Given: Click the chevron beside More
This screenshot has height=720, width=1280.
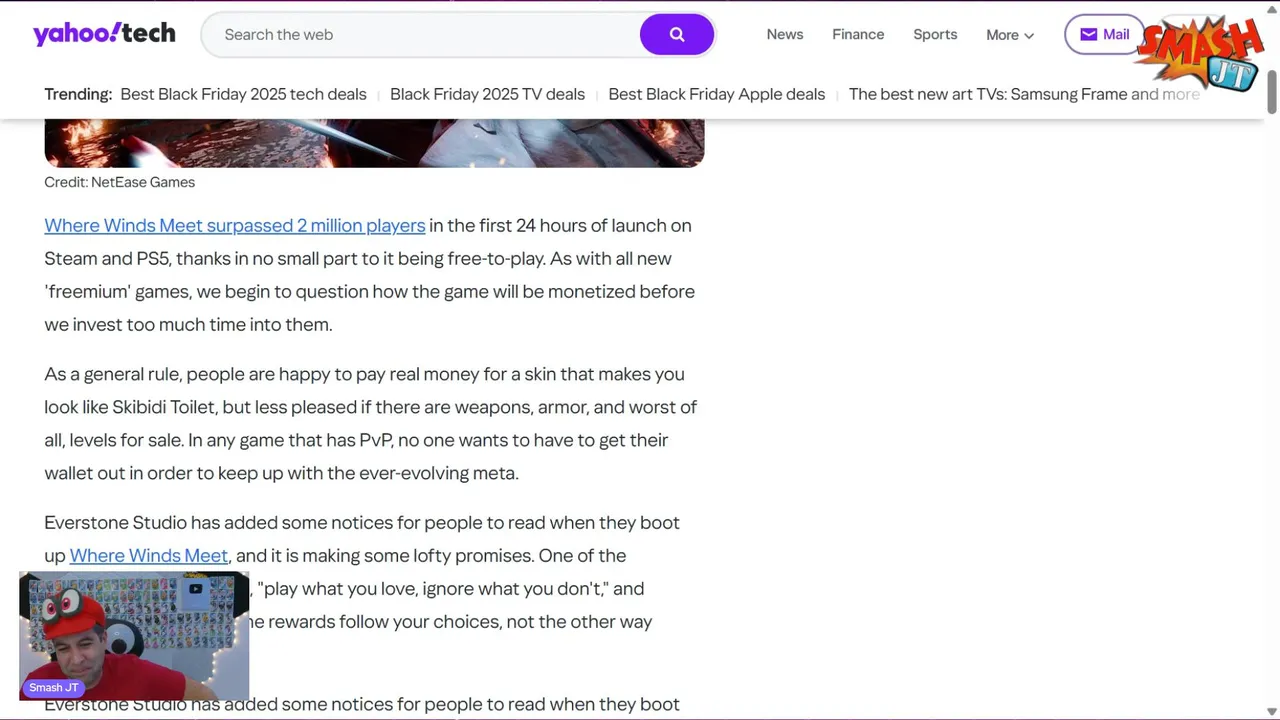Looking at the screenshot, I should pyautogui.click(x=1028, y=35).
